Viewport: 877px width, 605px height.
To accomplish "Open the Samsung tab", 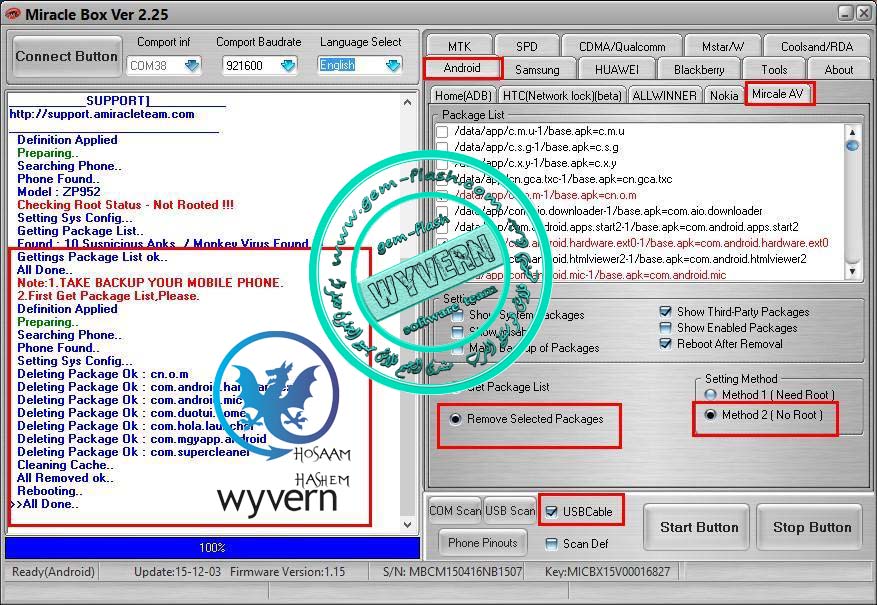I will tap(537, 70).
